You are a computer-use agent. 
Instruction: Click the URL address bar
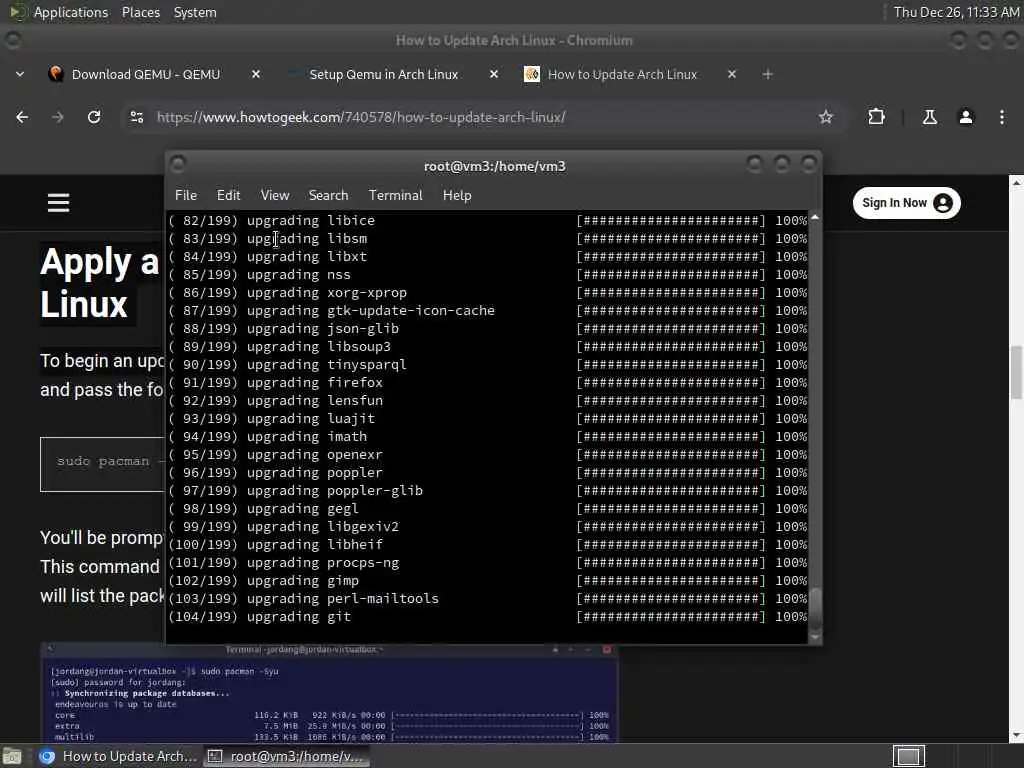pos(483,117)
